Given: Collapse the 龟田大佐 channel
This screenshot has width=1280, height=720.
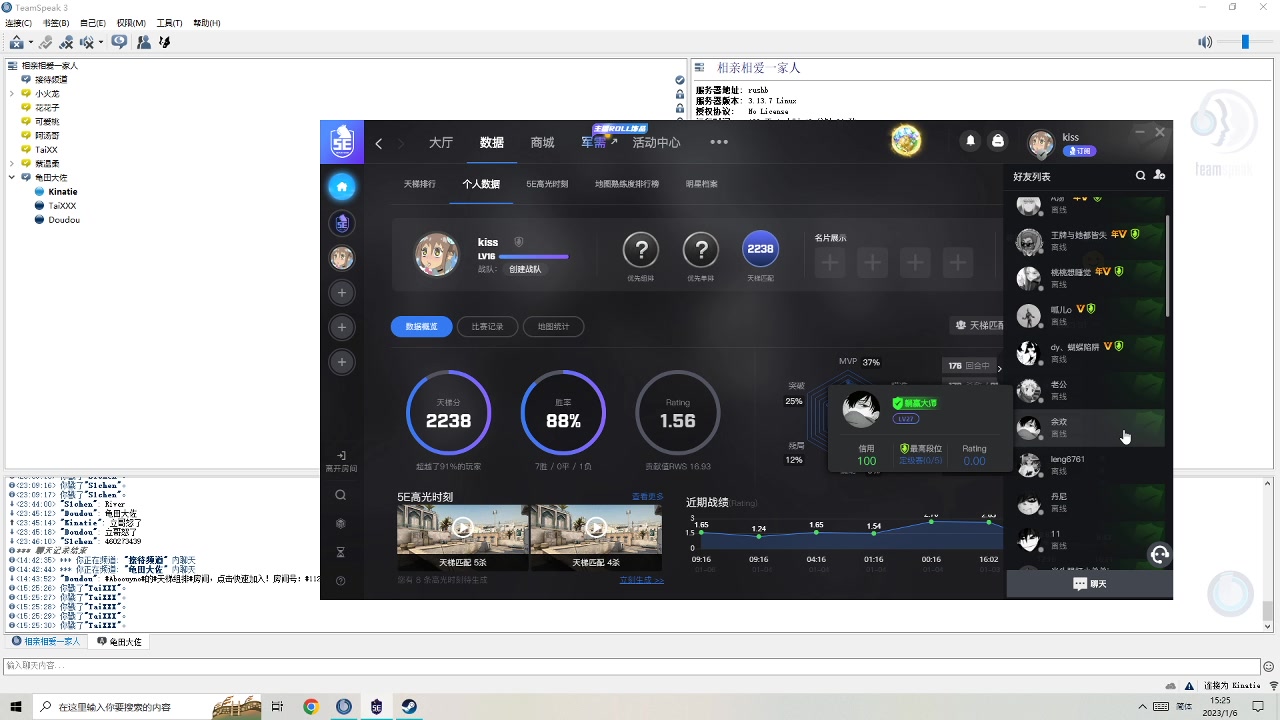Looking at the screenshot, I should (12, 177).
